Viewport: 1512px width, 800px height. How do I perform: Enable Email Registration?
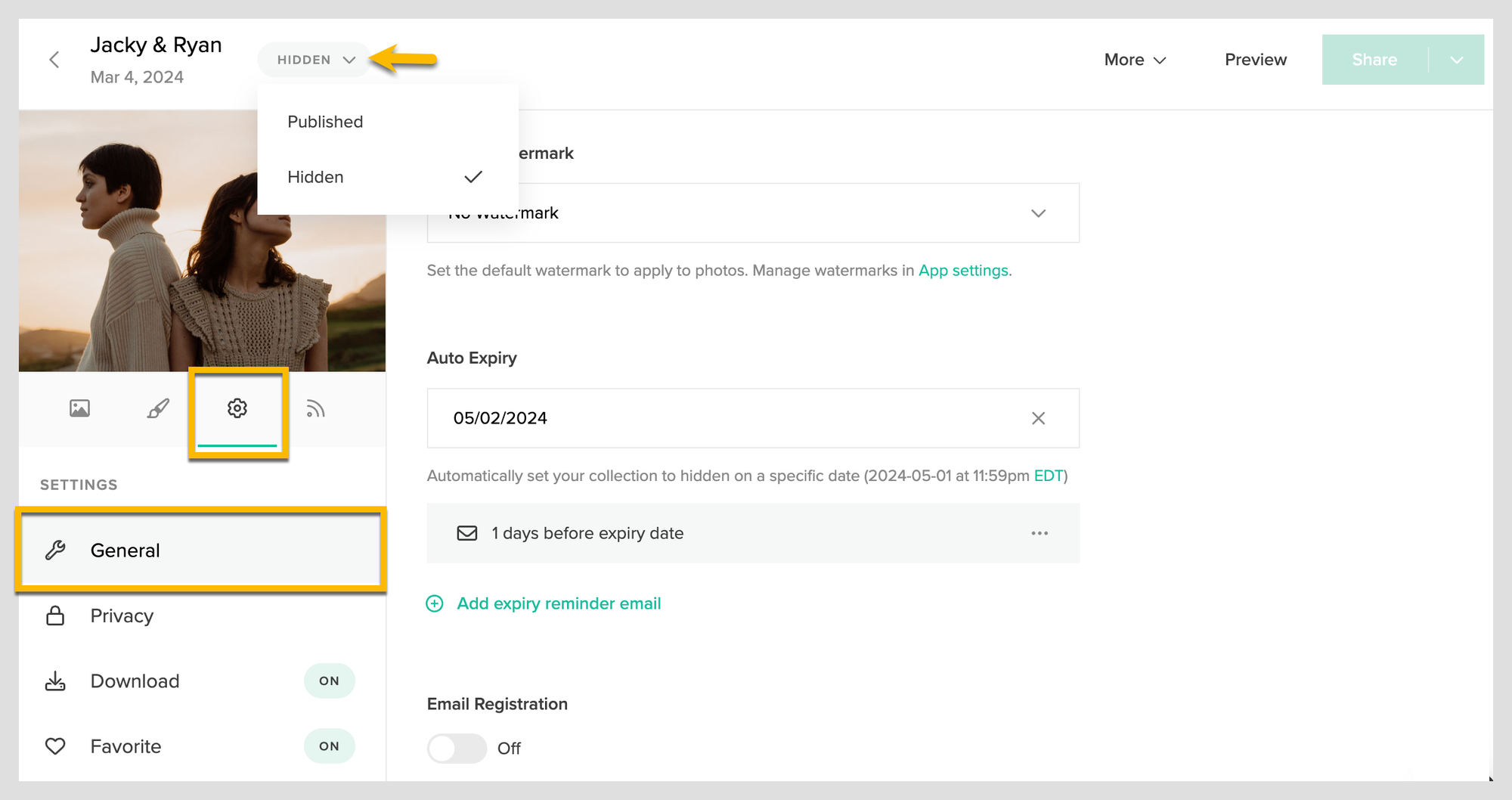click(x=457, y=748)
